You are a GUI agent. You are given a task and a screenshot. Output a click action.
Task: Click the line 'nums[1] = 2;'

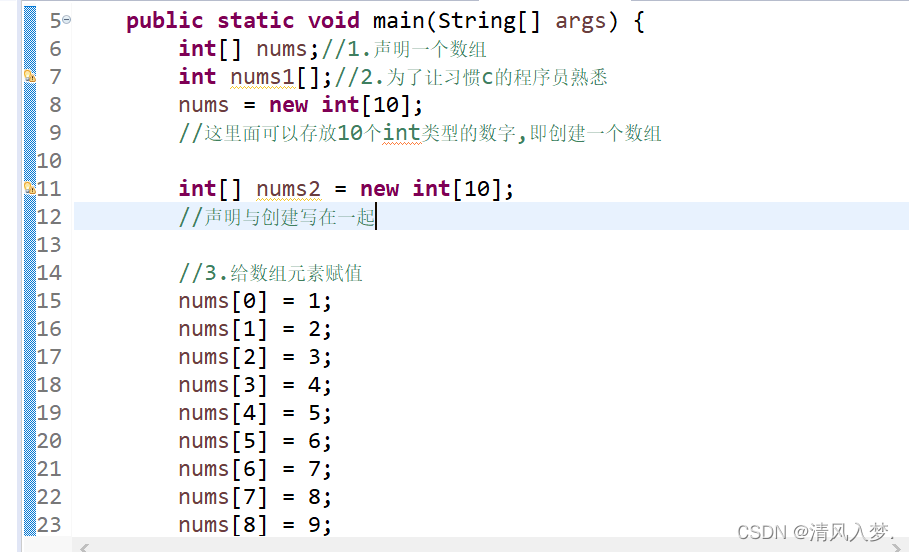[255, 329]
